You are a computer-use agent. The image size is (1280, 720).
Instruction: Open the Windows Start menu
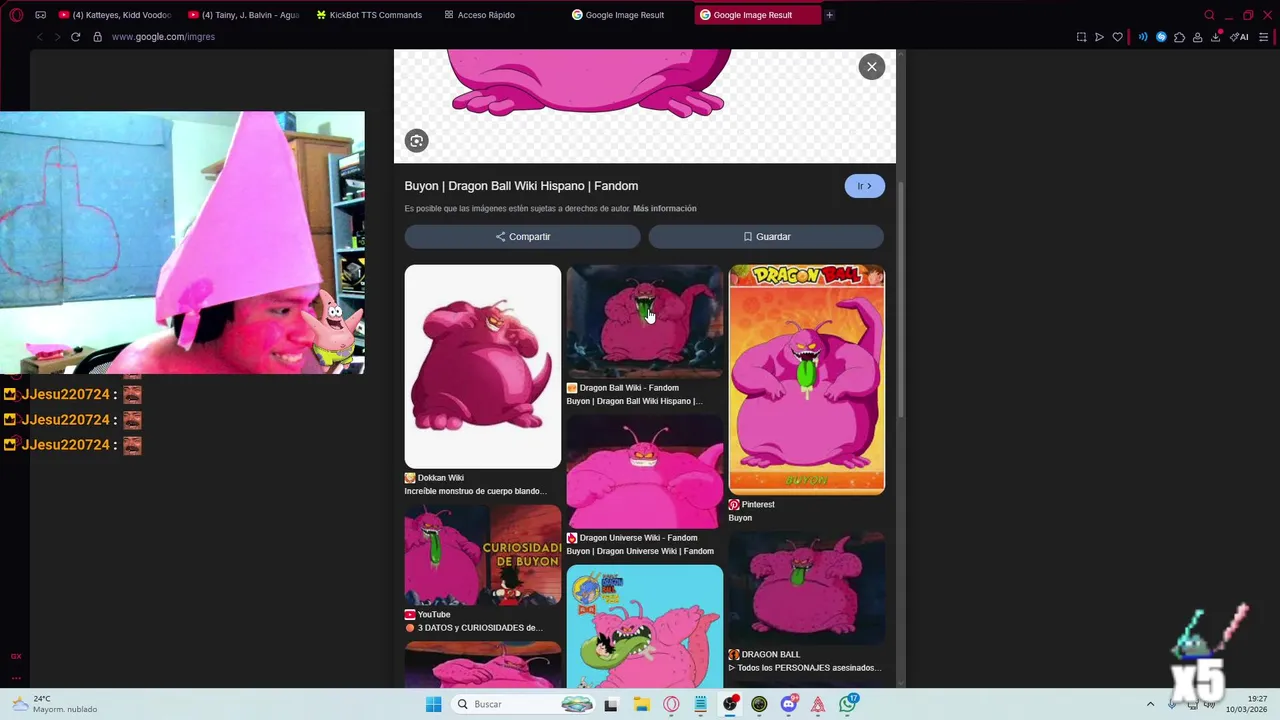433,704
